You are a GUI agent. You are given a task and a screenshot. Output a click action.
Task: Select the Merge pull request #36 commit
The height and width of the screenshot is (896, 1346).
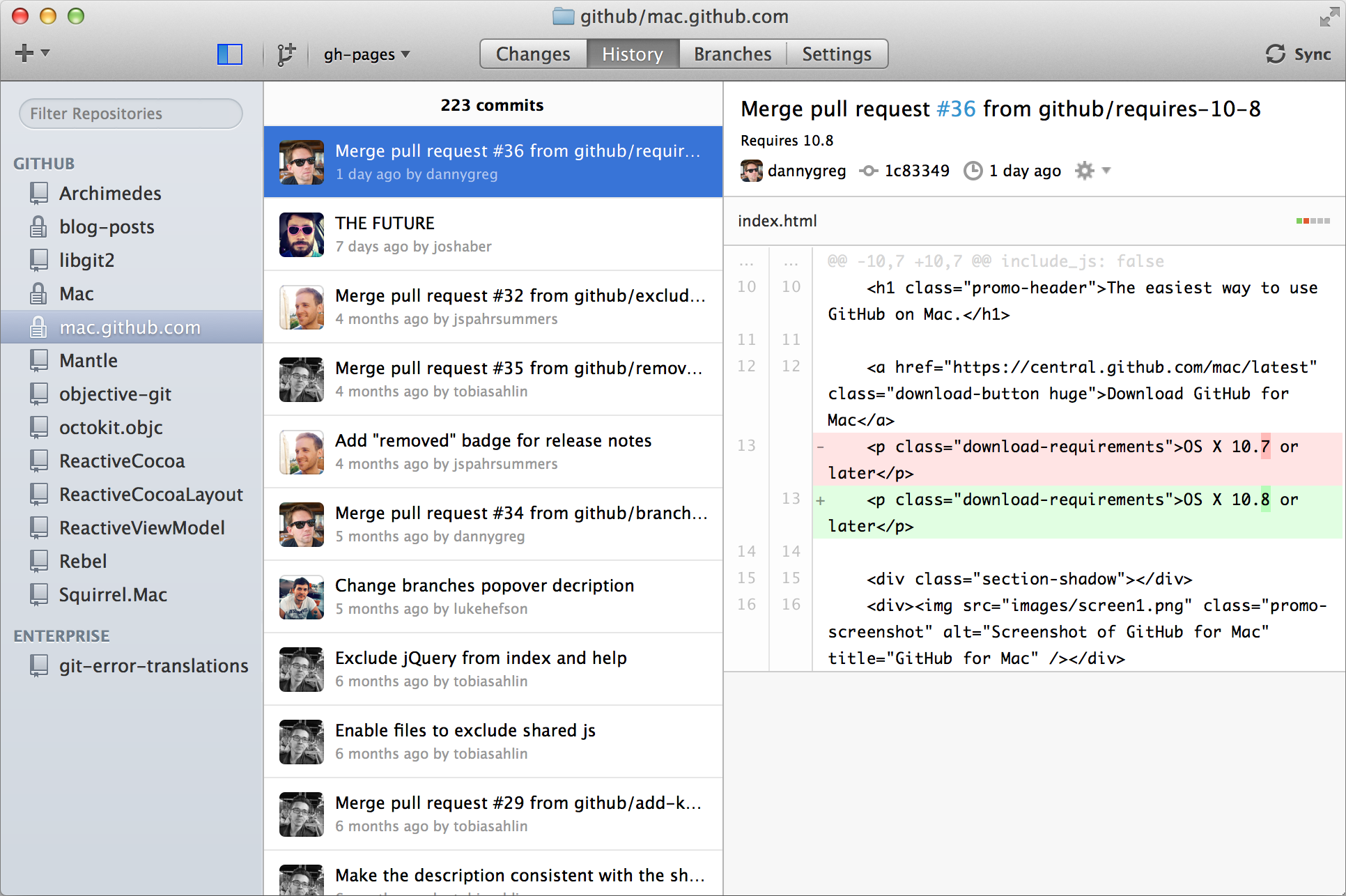[x=493, y=162]
